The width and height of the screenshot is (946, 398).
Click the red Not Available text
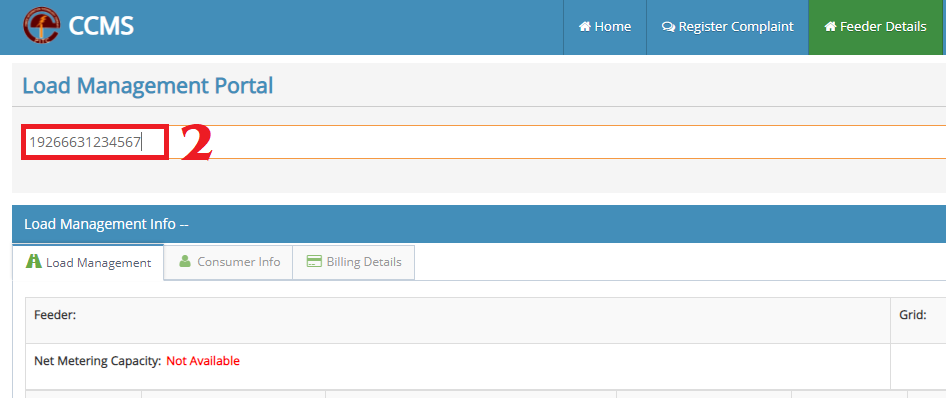[203, 361]
